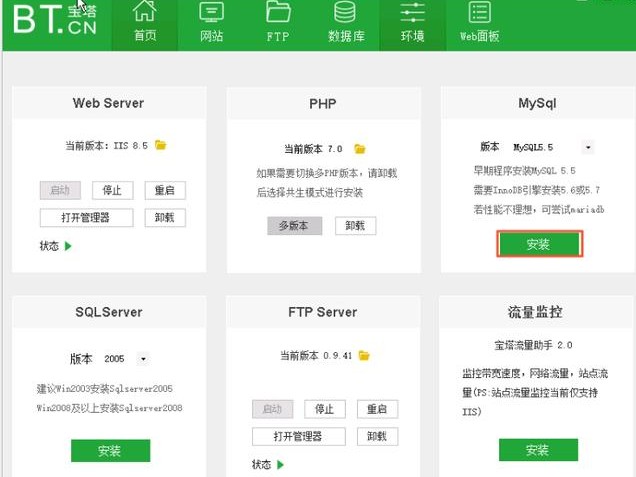Click the Web Server card title

coord(108,103)
